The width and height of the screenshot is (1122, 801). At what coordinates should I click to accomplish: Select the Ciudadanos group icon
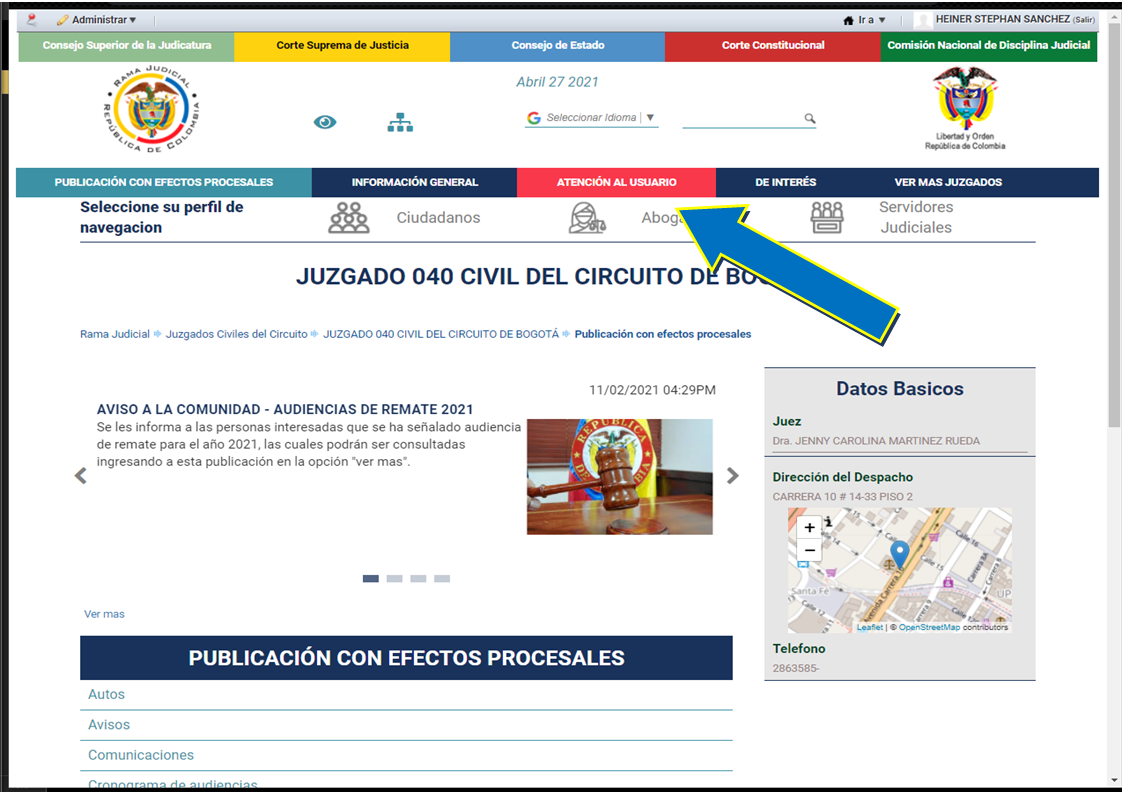coord(348,218)
